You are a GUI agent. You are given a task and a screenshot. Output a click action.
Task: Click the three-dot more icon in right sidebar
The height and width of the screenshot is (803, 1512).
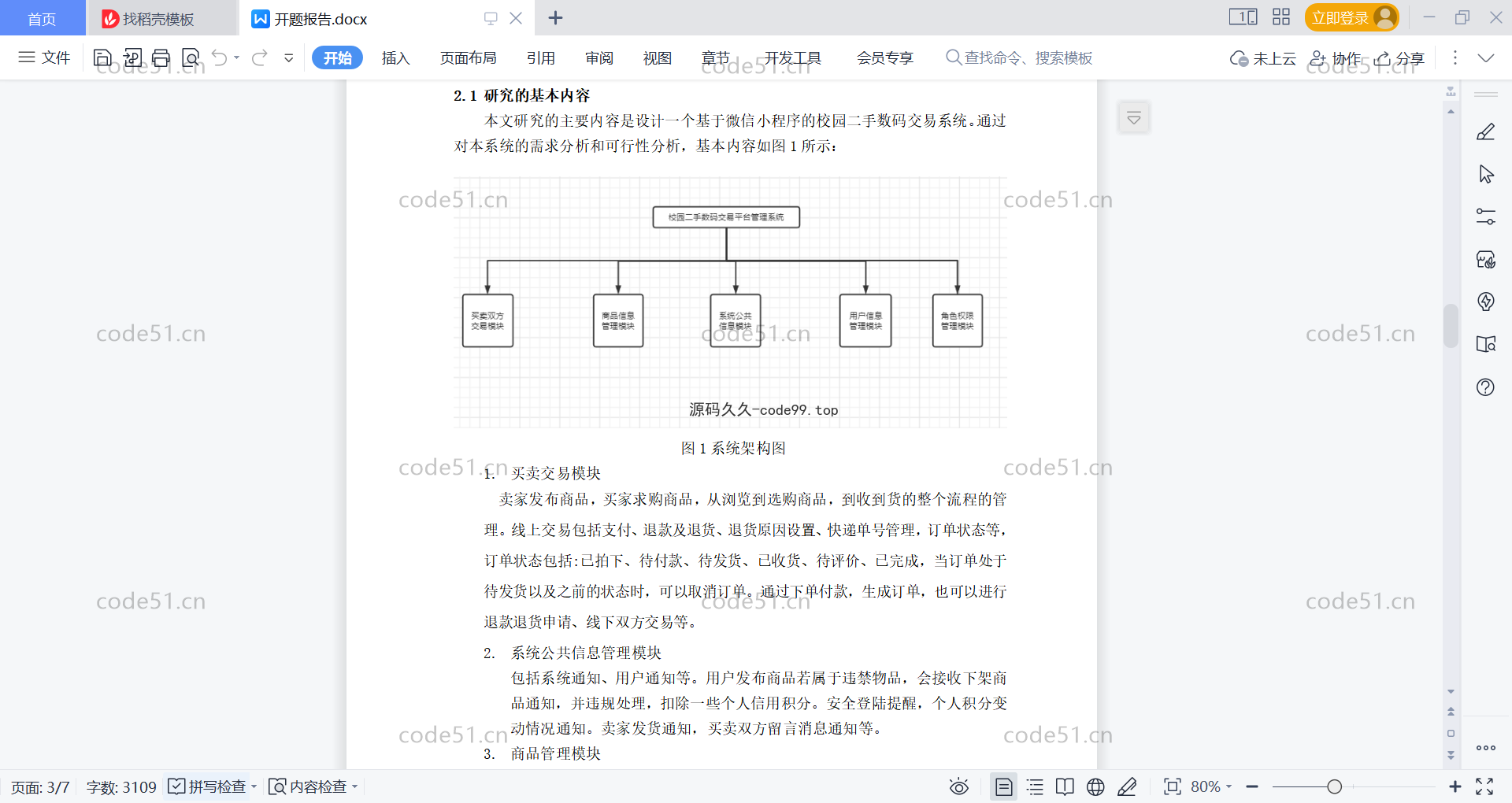tap(1485, 748)
